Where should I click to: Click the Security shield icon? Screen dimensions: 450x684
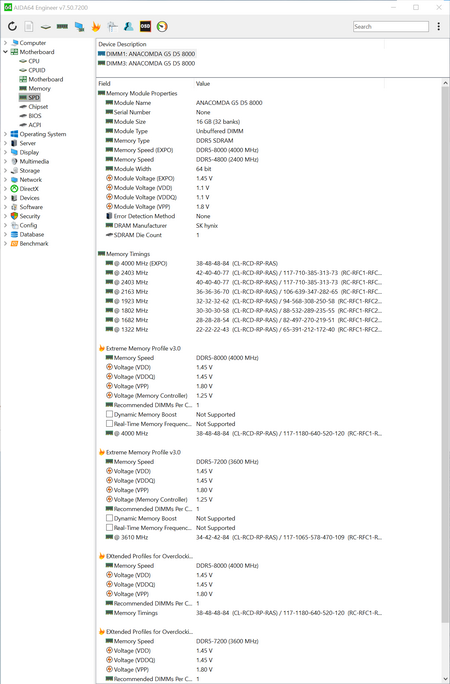[14, 216]
